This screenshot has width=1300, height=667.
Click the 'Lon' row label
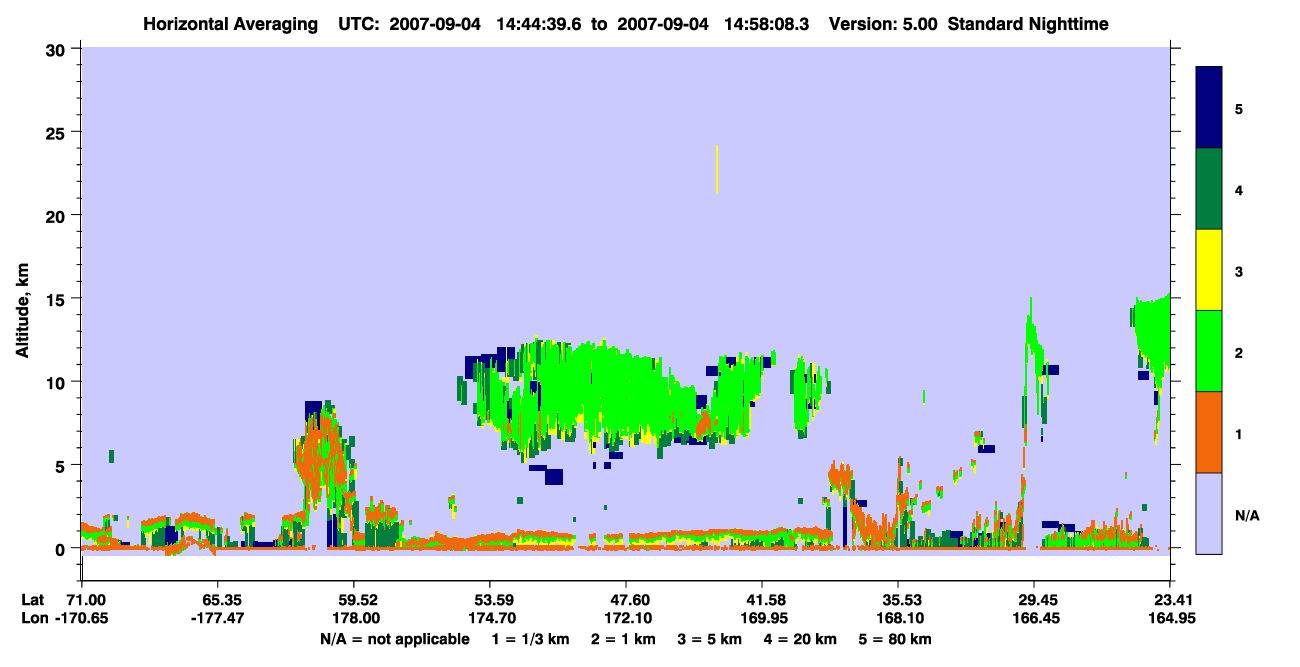point(33,618)
